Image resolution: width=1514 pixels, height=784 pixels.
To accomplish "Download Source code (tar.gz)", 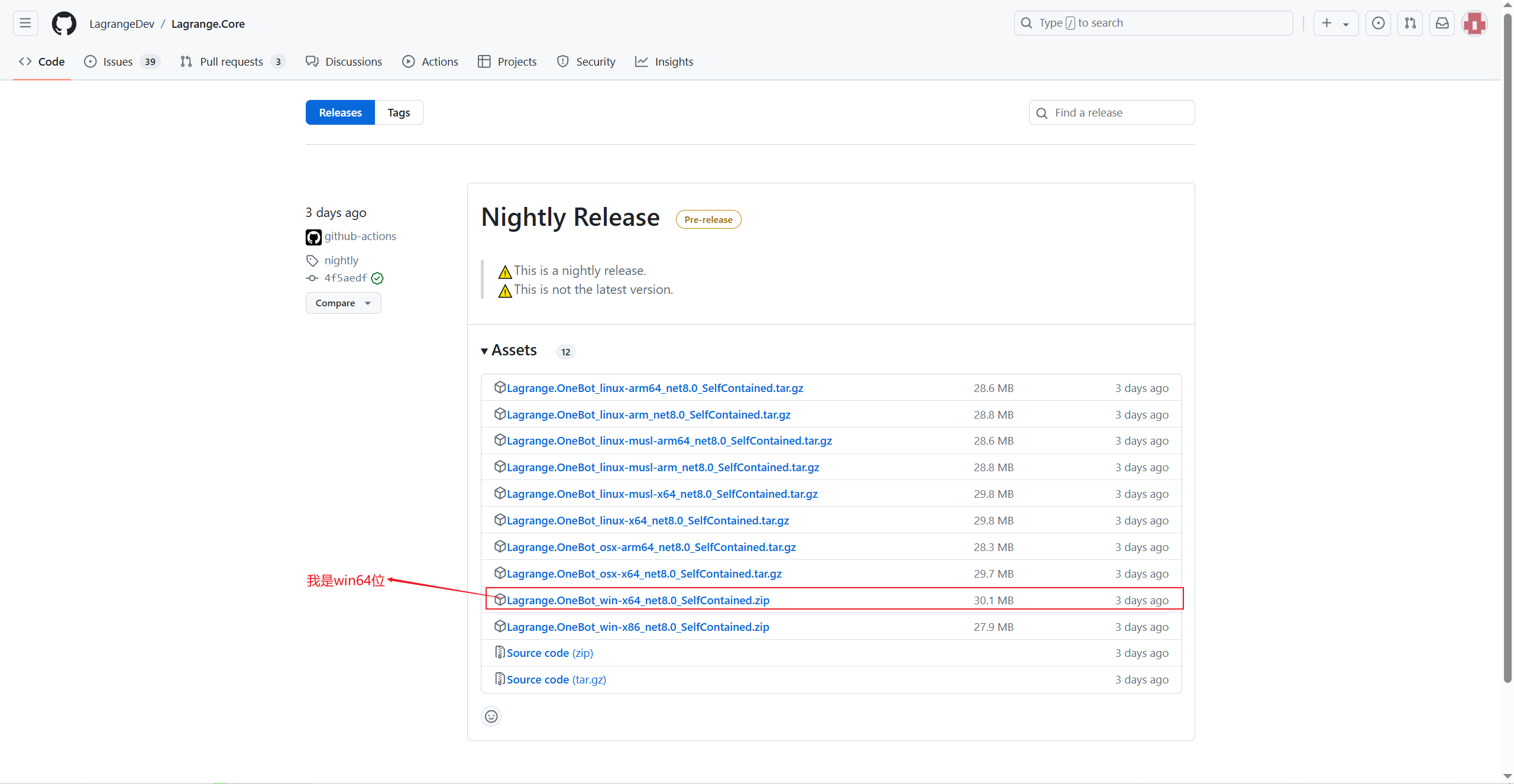I will click(x=556, y=679).
